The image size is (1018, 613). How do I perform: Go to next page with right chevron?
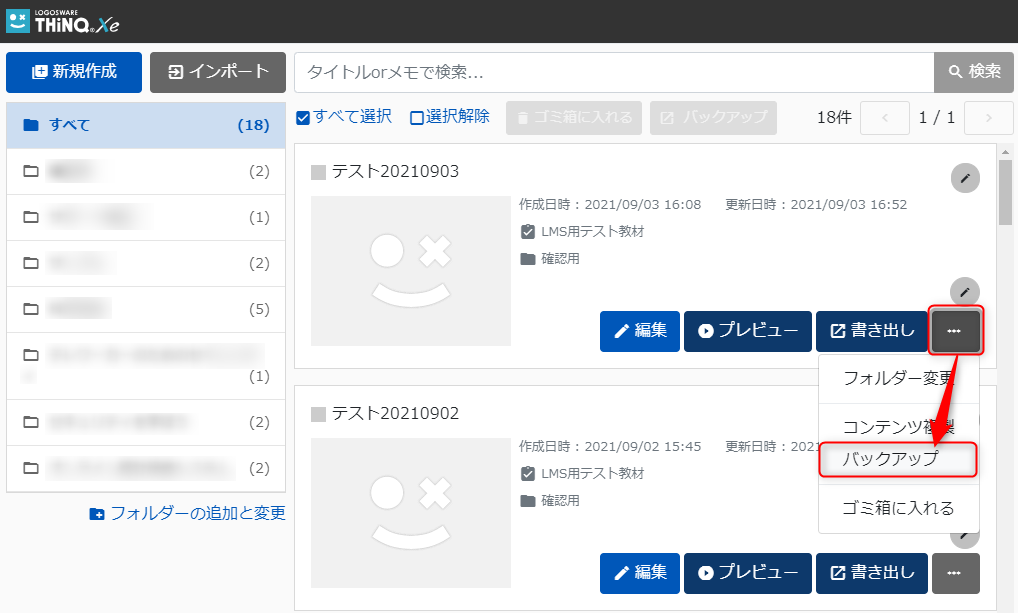click(x=988, y=118)
